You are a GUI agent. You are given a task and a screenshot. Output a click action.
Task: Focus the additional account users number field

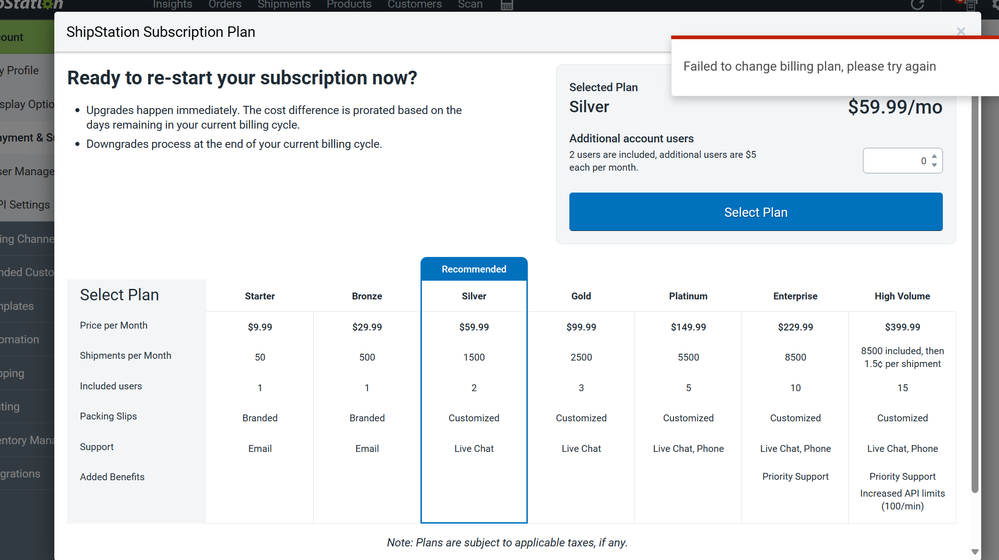896,161
